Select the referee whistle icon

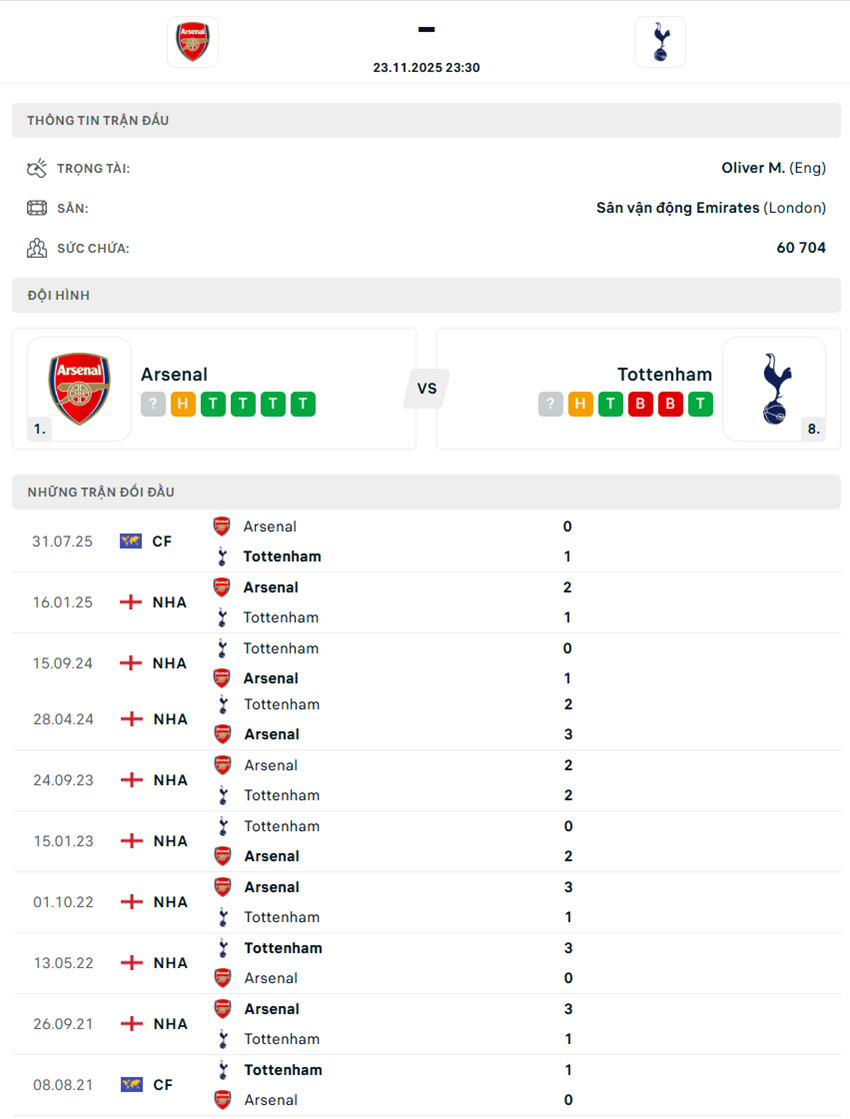tap(37, 167)
